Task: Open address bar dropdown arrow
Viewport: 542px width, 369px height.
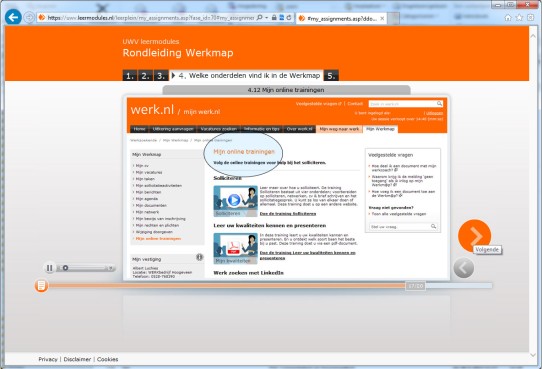Action: click(x=267, y=17)
